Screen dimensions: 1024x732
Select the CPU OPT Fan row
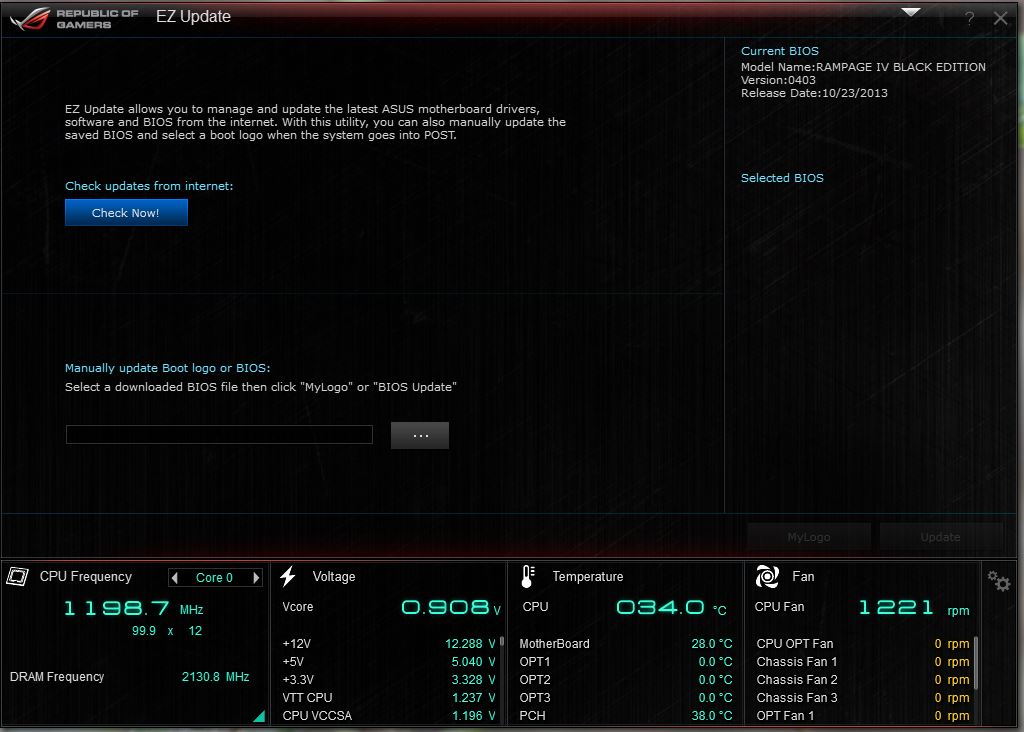tap(863, 644)
